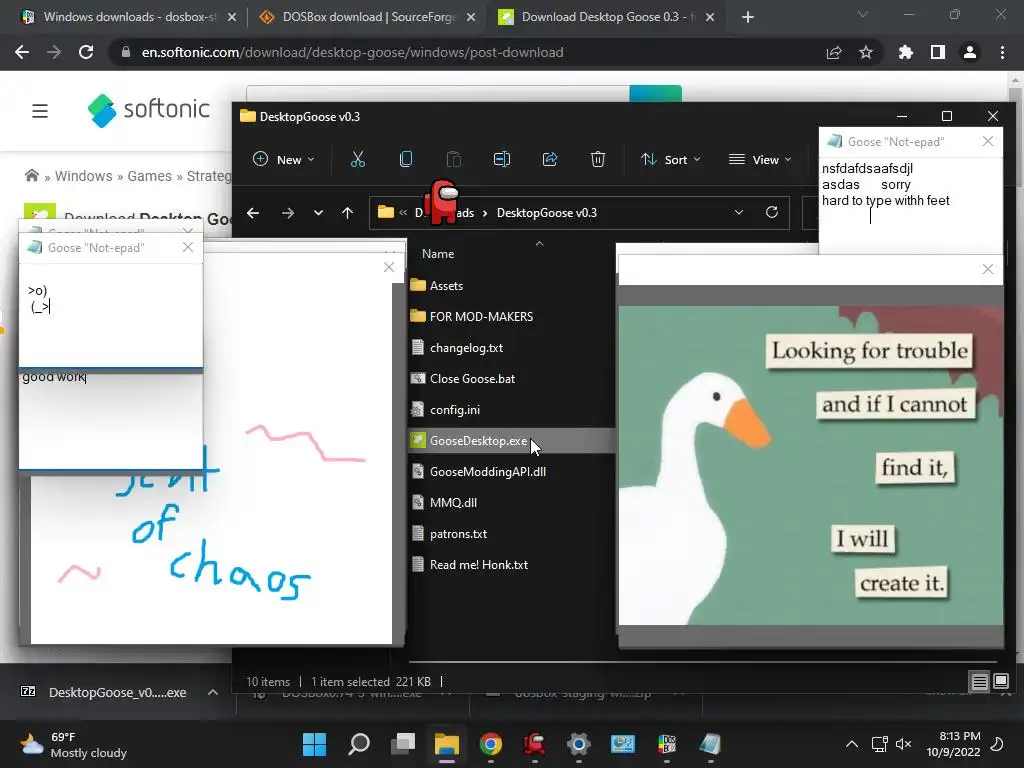Switch to details view in Explorer status bar

[980, 682]
